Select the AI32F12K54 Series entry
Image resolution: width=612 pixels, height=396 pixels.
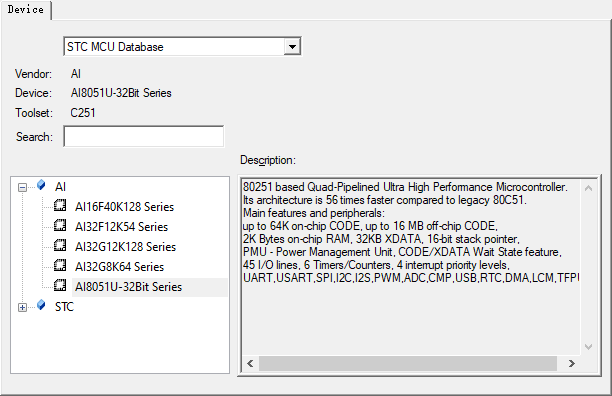(121, 227)
